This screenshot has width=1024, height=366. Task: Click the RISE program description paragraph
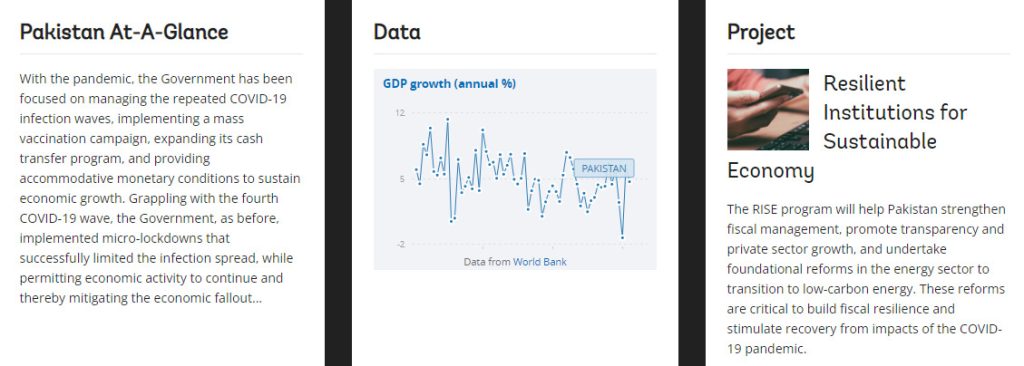coord(865,279)
